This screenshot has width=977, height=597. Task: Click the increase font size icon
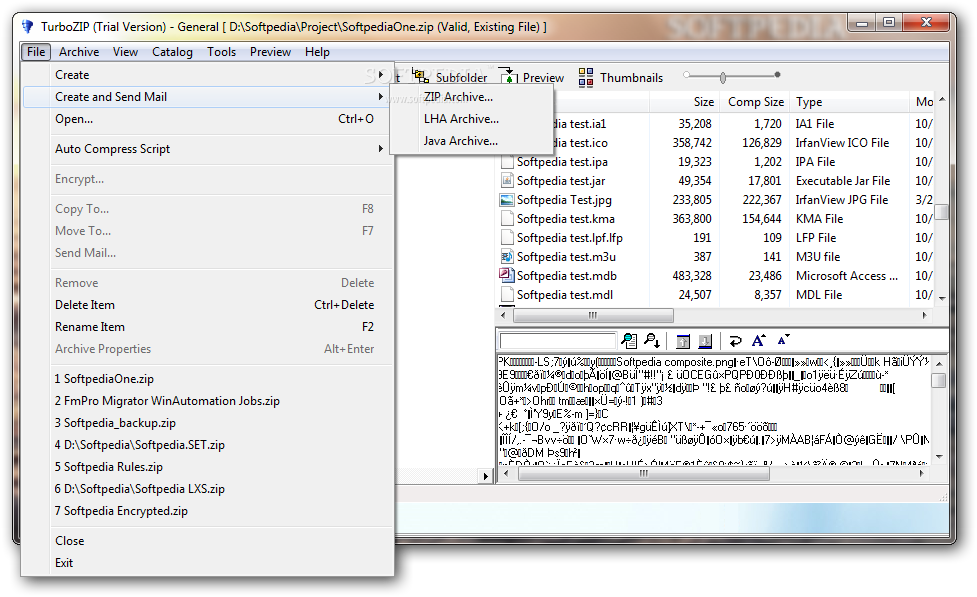pyautogui.click(x=758, y=340)
